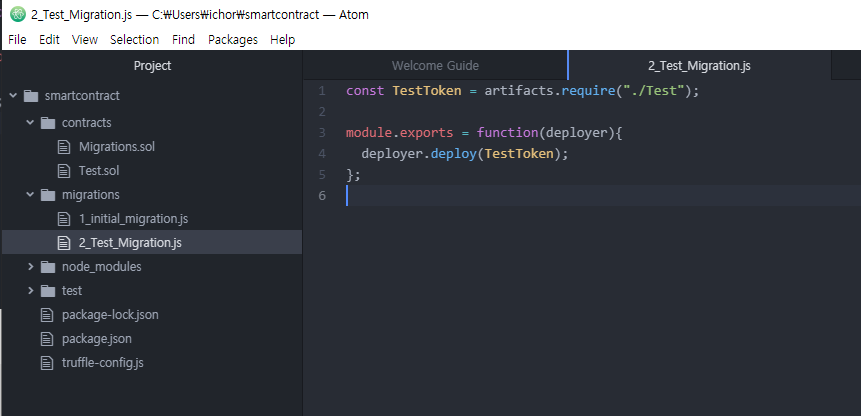Image resolution: width=861 pixels, height=416 pixels.
Task: Click the "./Test" string on line 1
Action: click(654, 91)
